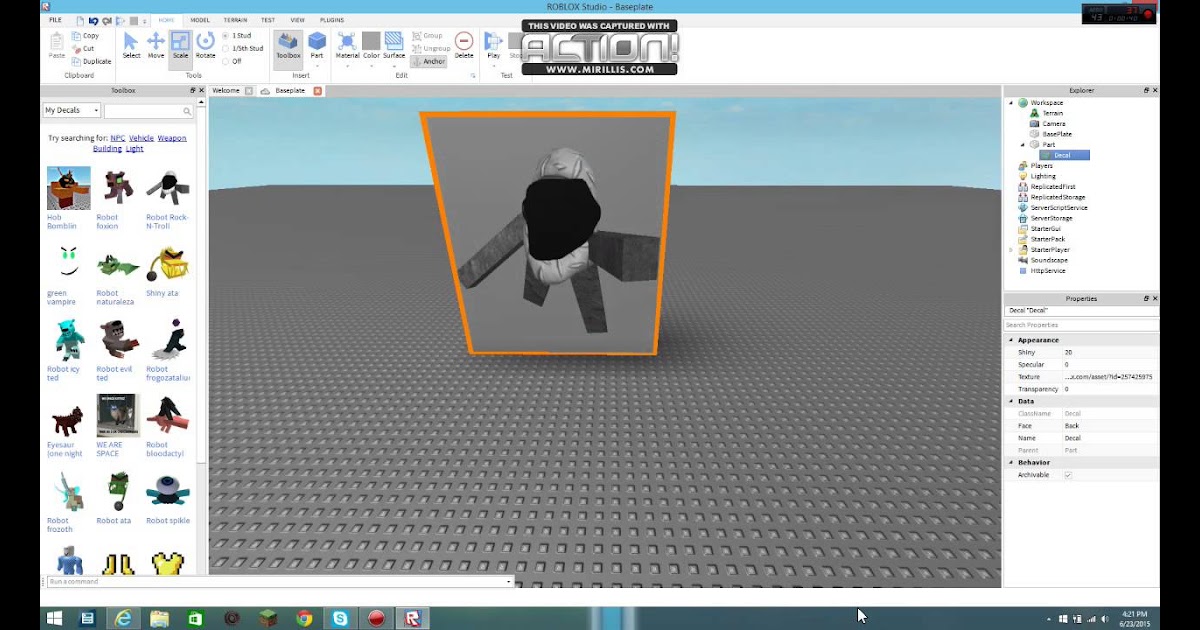Screen dimensions: 1200x630
Task: Cut the selected object
Action: tap(83, 48)
